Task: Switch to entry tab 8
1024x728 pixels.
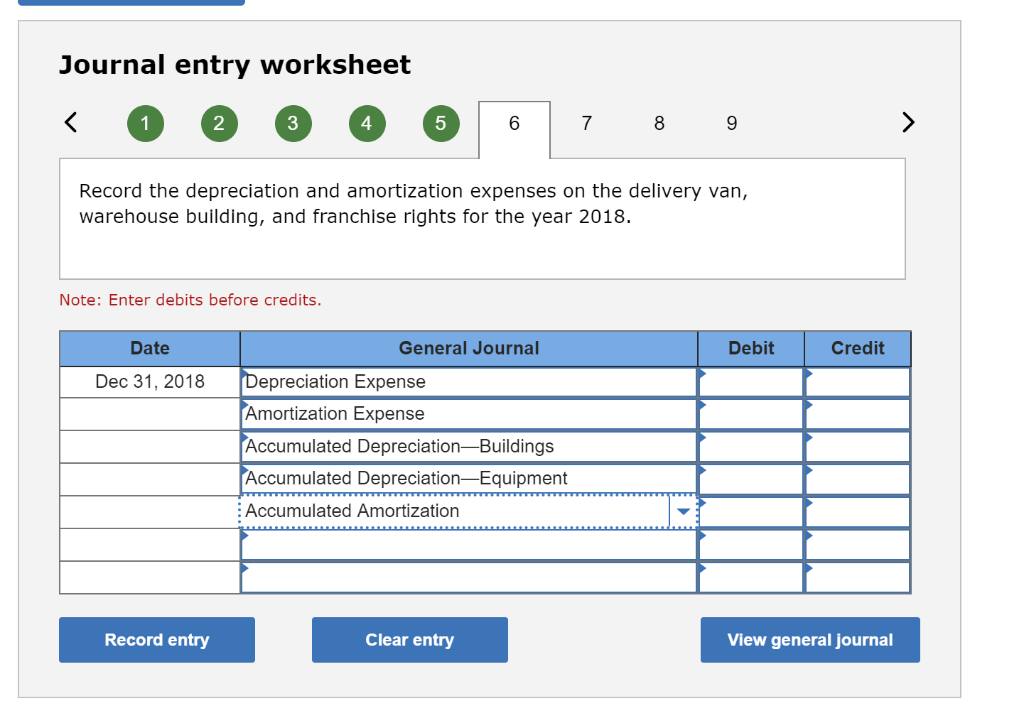Action: coord(659,123)
